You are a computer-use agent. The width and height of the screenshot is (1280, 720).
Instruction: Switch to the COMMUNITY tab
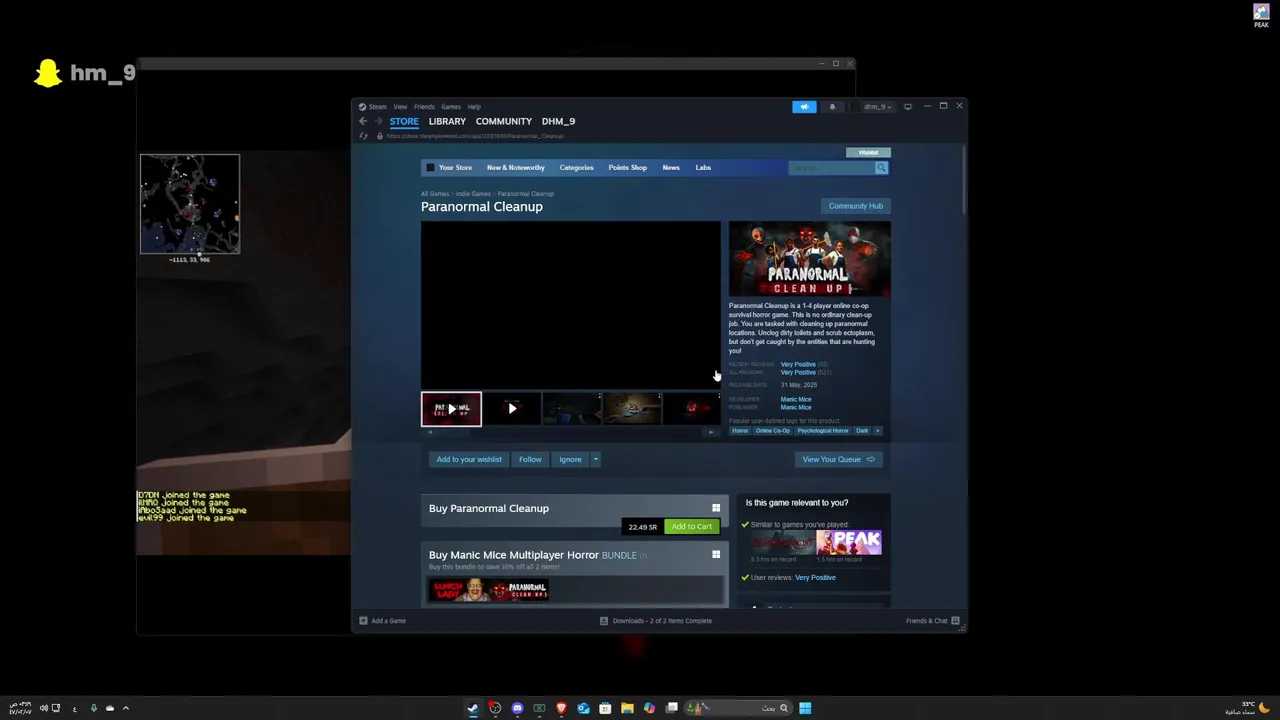504,121
